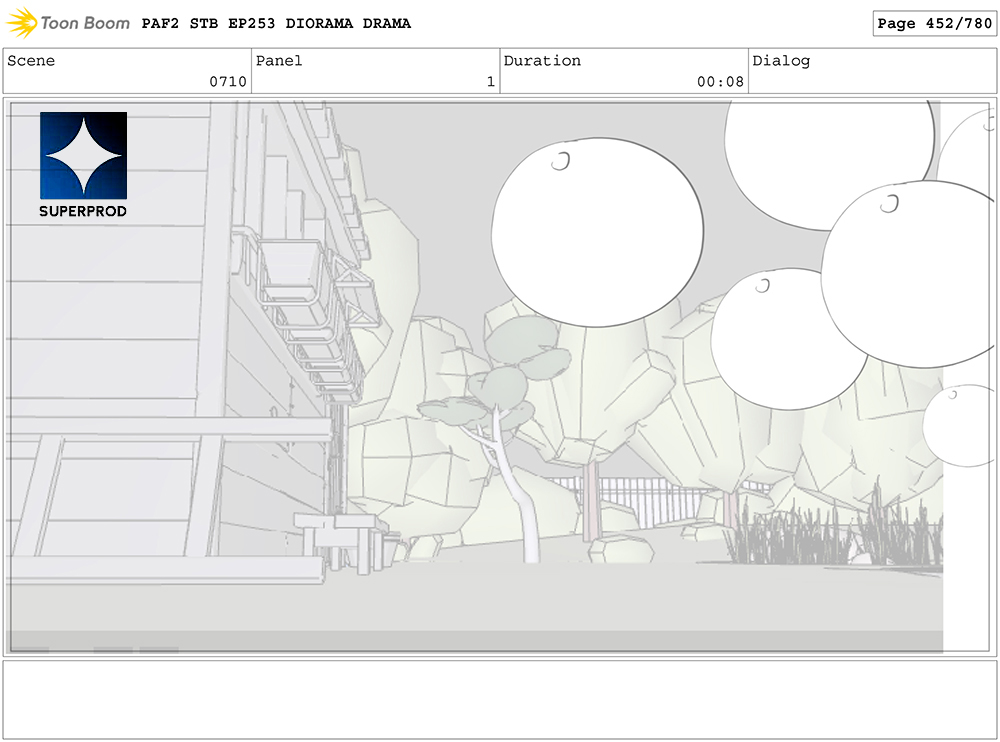
Task: Click the empty notes box below the panel
Action: point(499,700)
